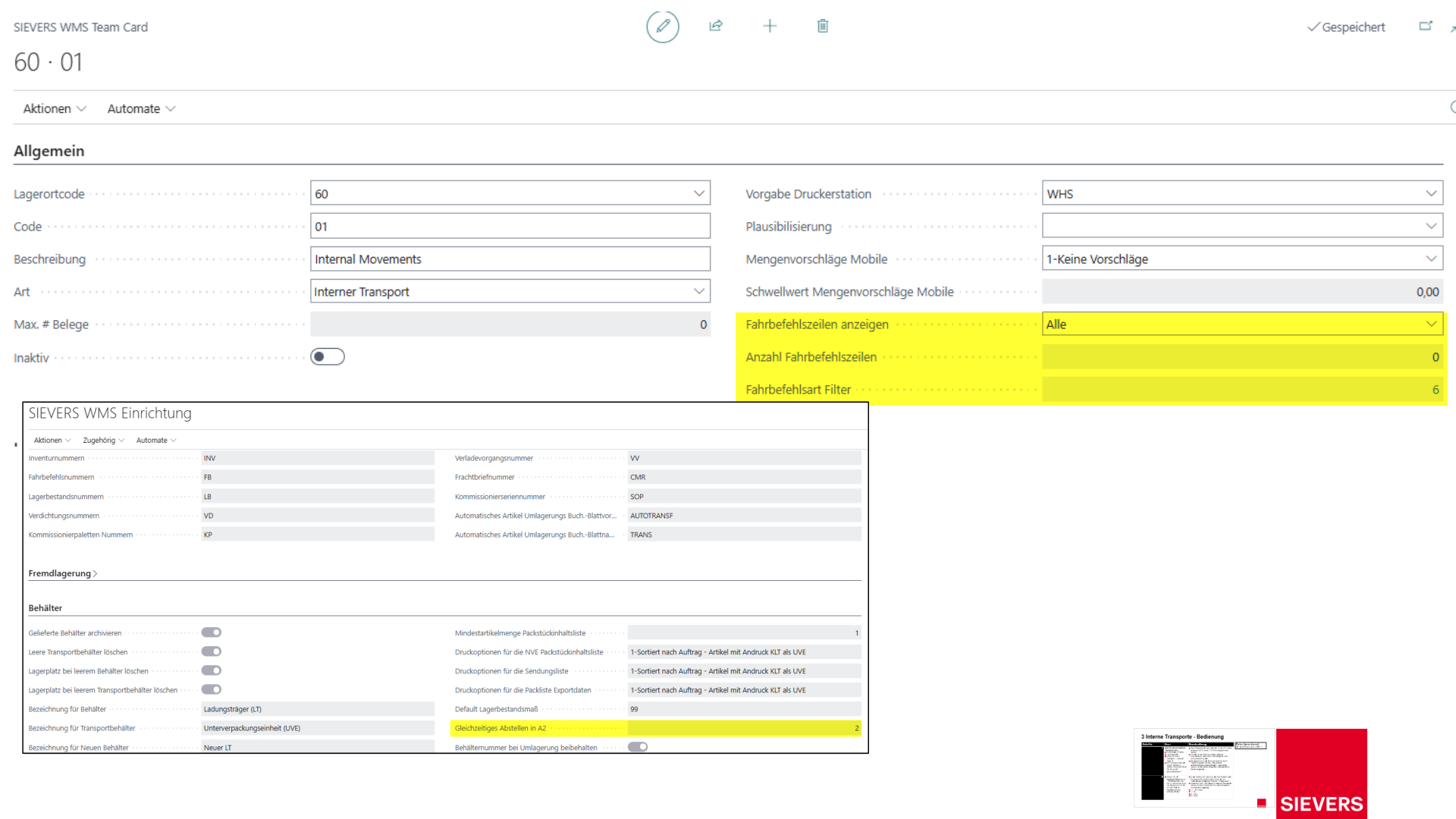Click Inventurnummern field INV
Screen dimensions: 1456x819
click(318, 458)
